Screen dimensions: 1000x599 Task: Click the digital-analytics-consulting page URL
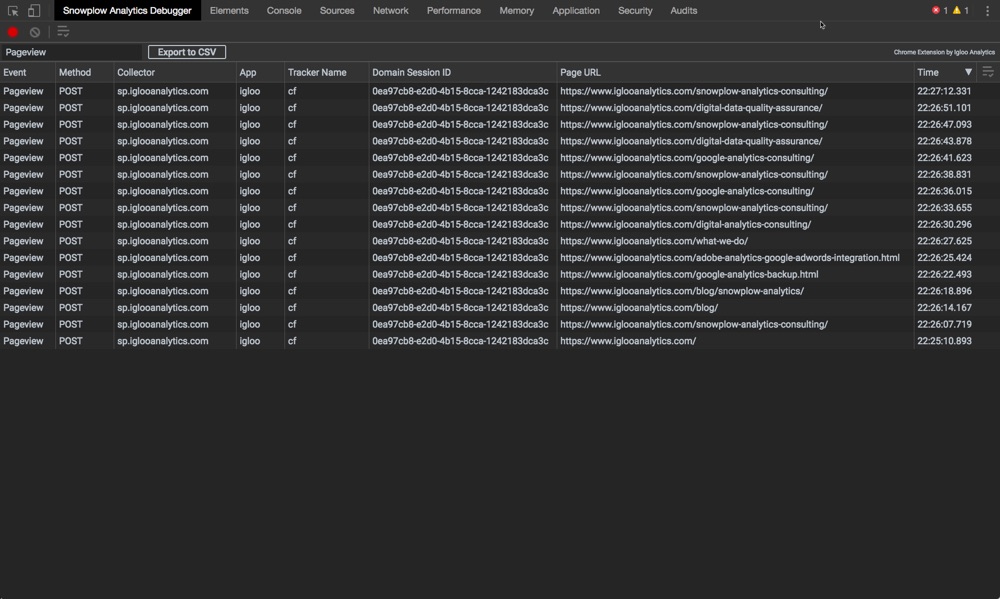(x=686, y=225)
